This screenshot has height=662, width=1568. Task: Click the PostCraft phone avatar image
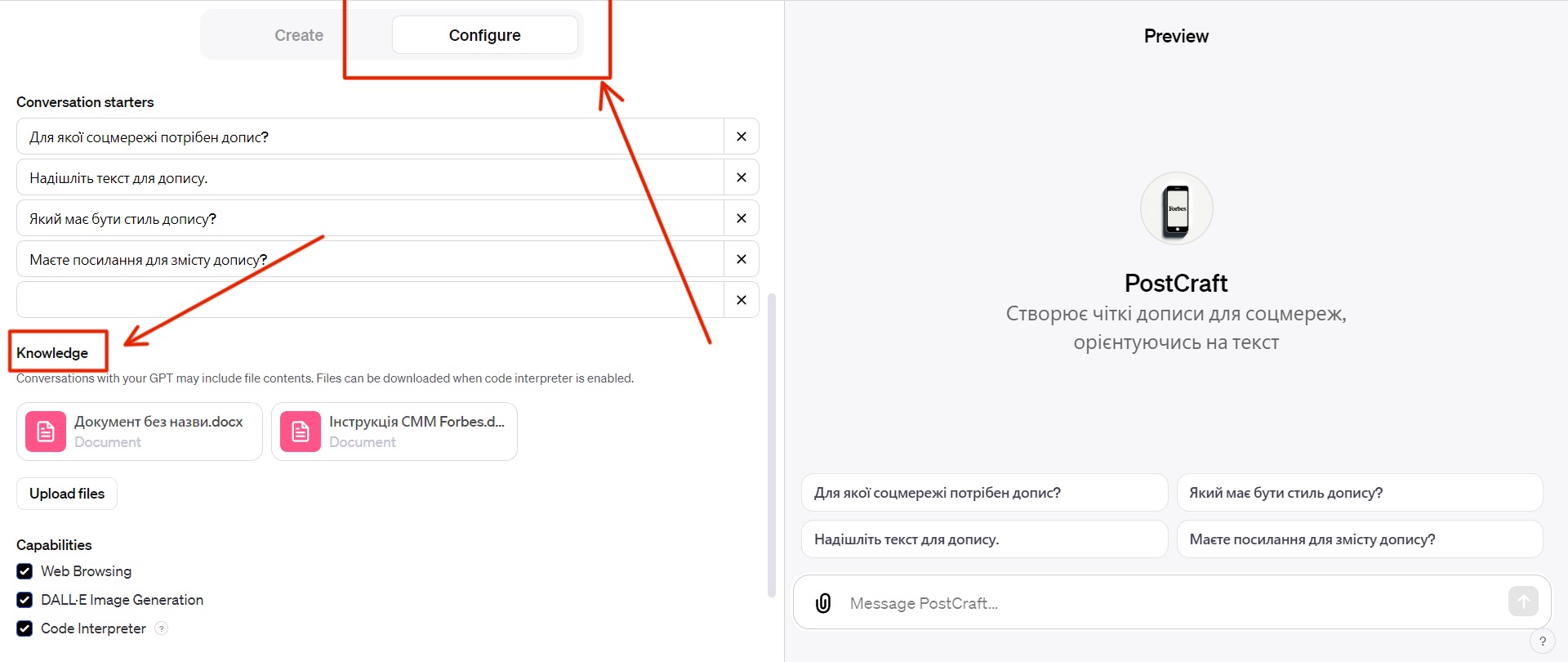[x=1176, y=208]
